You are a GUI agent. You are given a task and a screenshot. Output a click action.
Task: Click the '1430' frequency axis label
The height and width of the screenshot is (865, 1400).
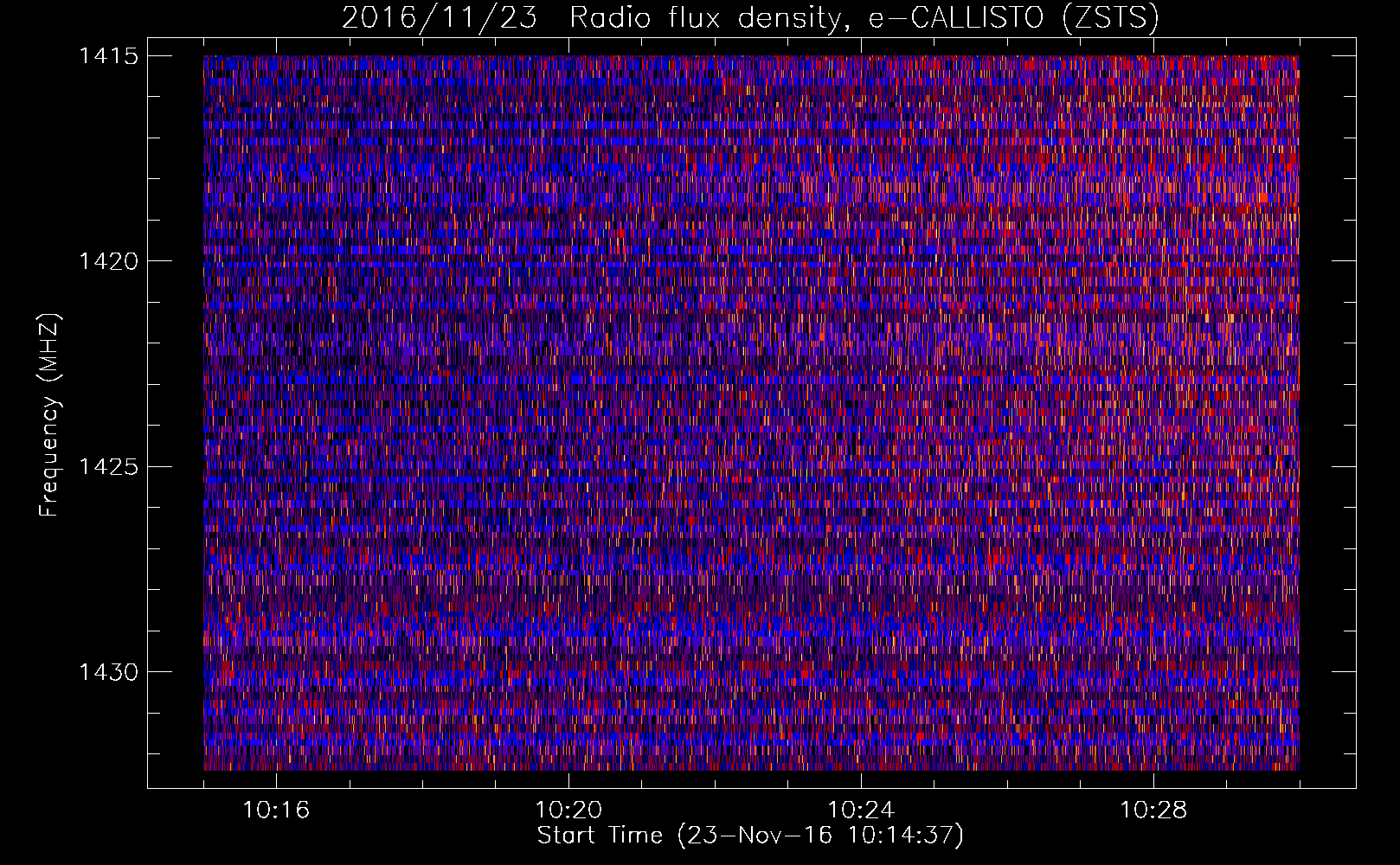[108, 672]
